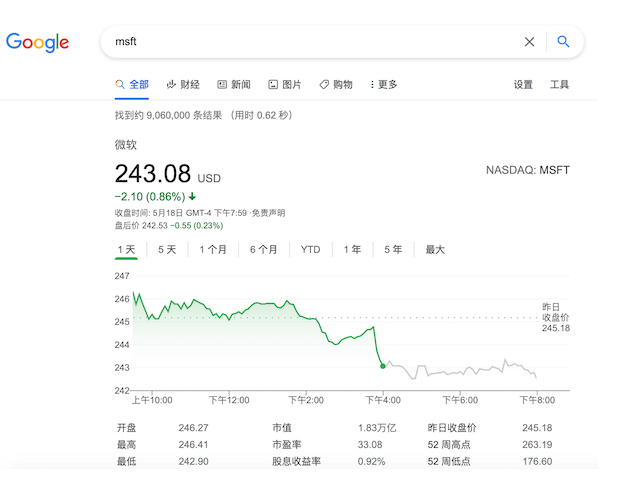
Task: Click the 昨日收盘价 value in the stats table
Action: click(x=537, y=428)
